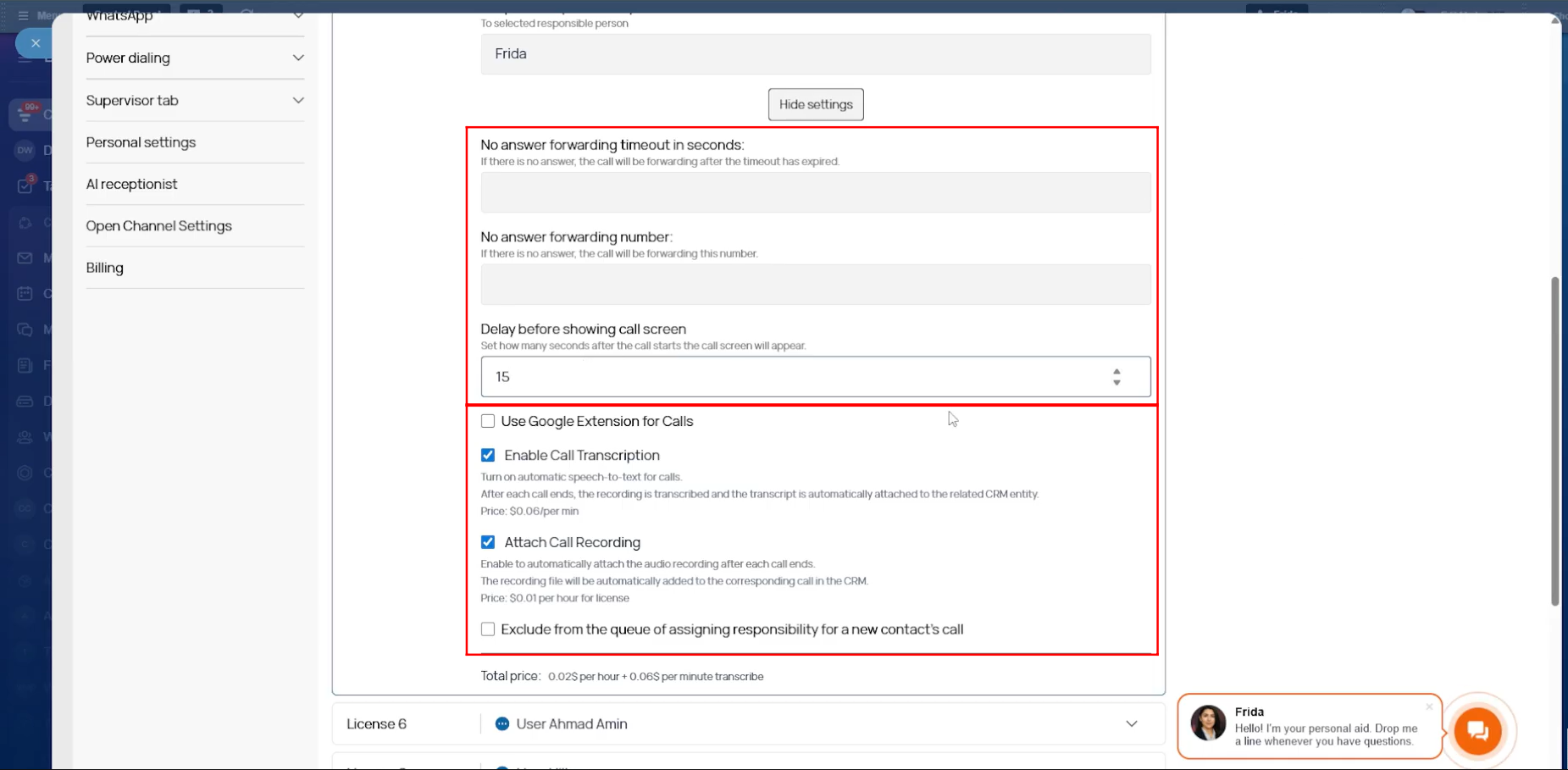Screen dimensions: 1568x770
Task: Enable Use Google Extension for Calls
Action: [x=488, y=421]
